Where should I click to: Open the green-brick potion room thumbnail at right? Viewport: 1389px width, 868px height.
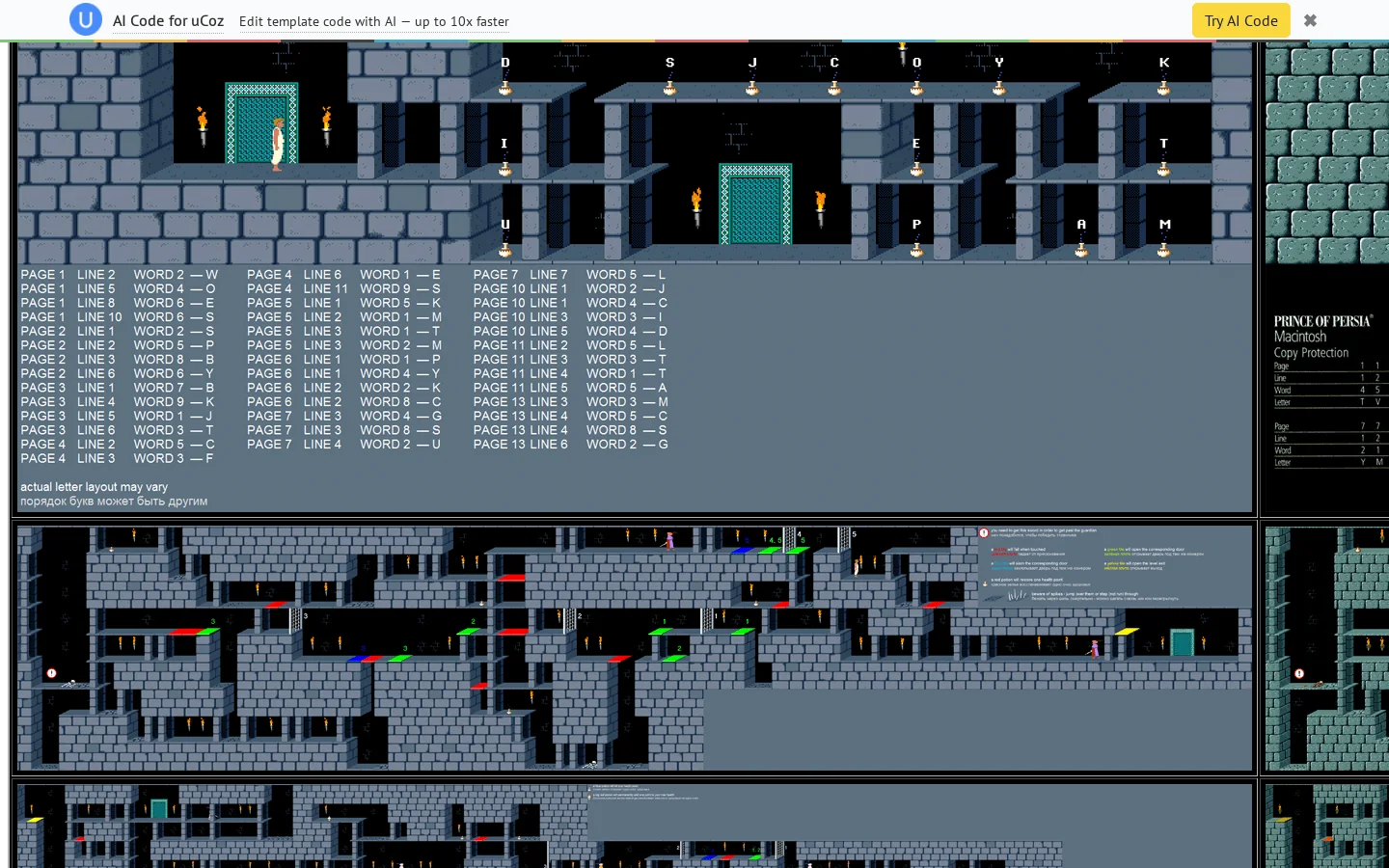click(x=1325, y=154)
